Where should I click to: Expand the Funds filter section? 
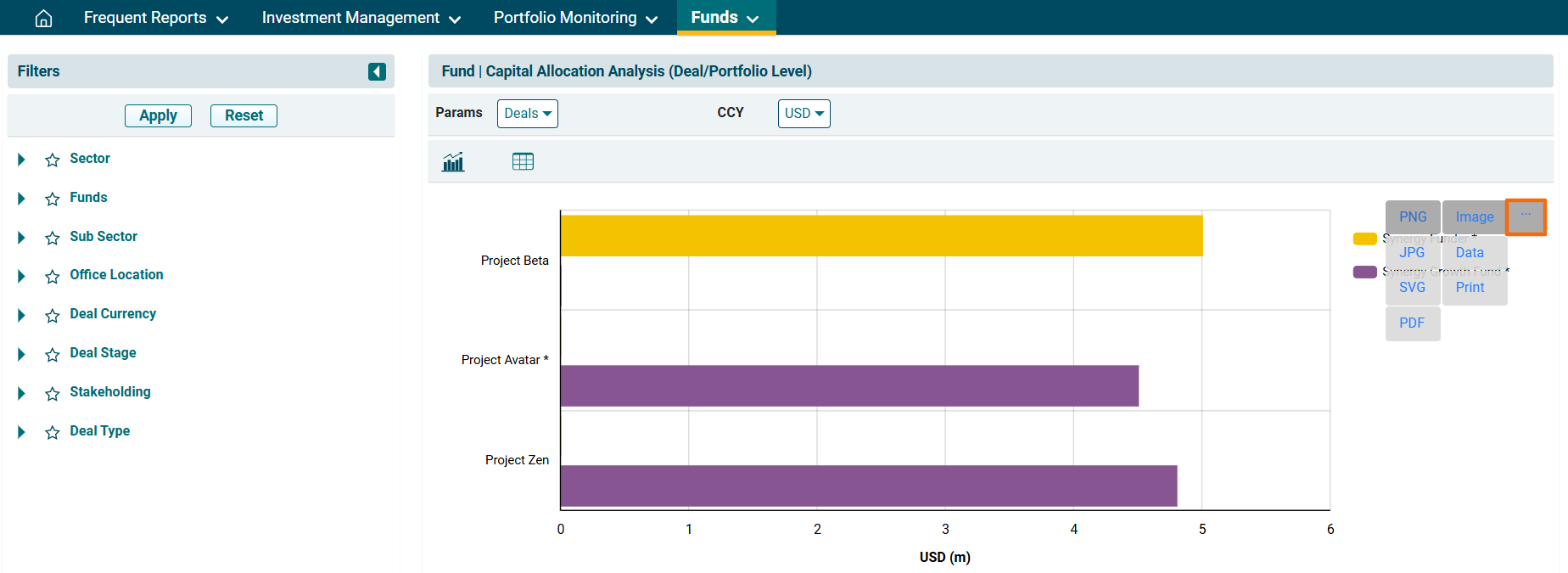tap(22, 199)
